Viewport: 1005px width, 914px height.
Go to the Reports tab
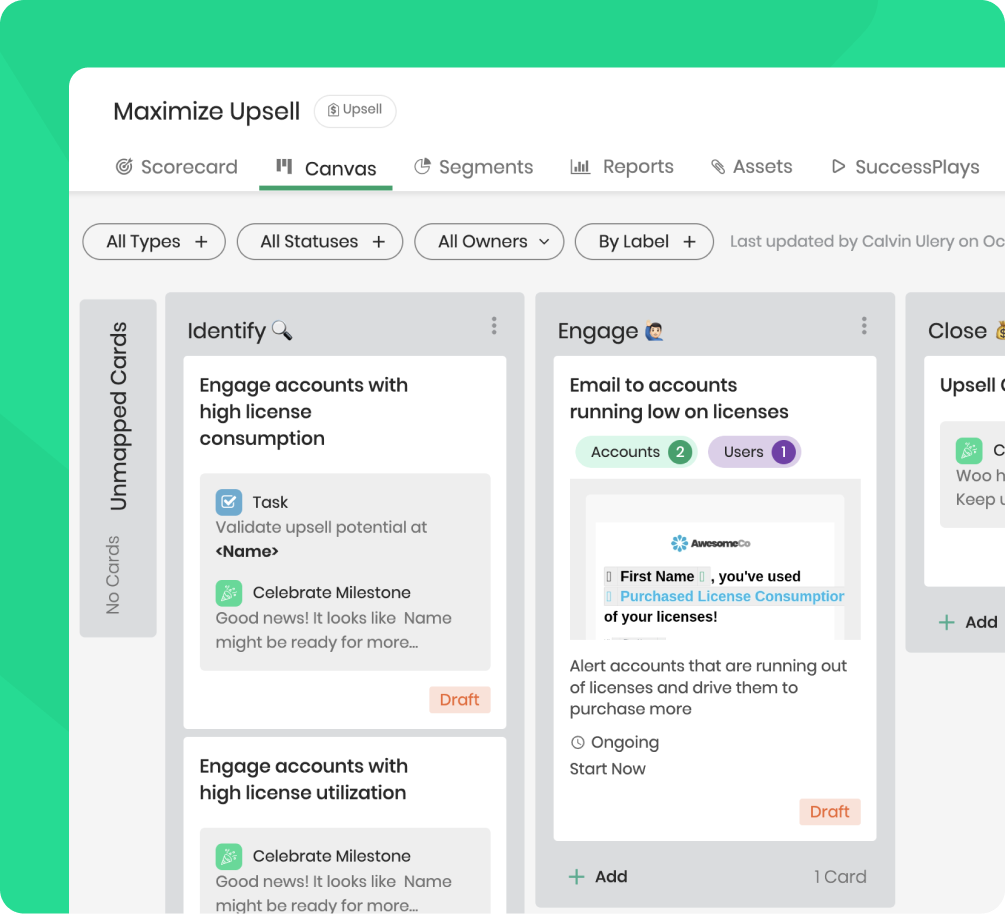pos(622,167)
